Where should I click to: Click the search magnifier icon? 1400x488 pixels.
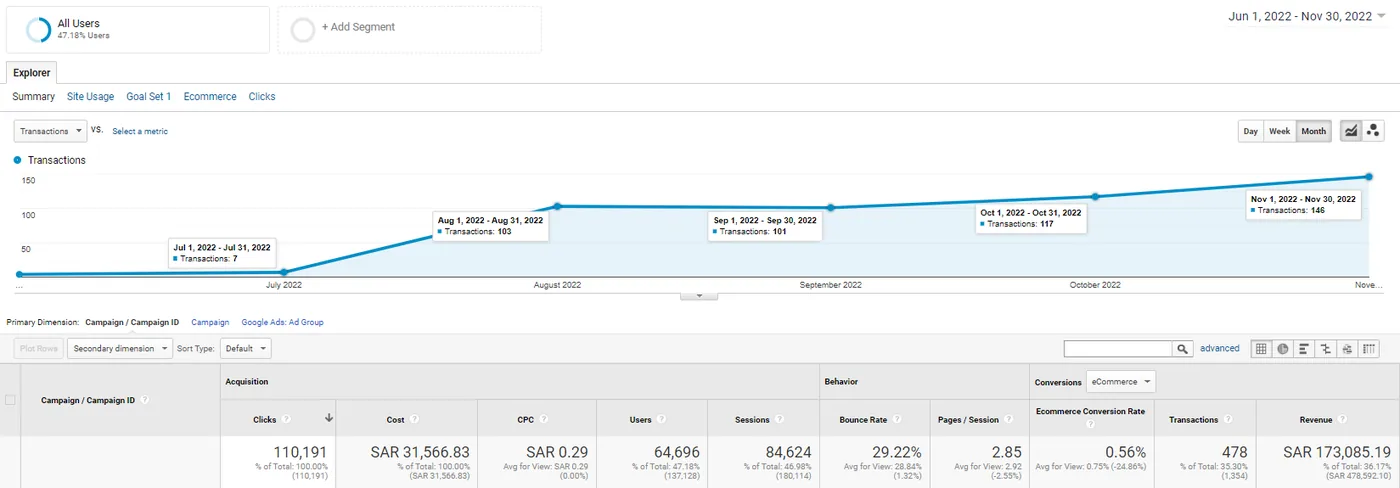click(x=1183, y=349)
